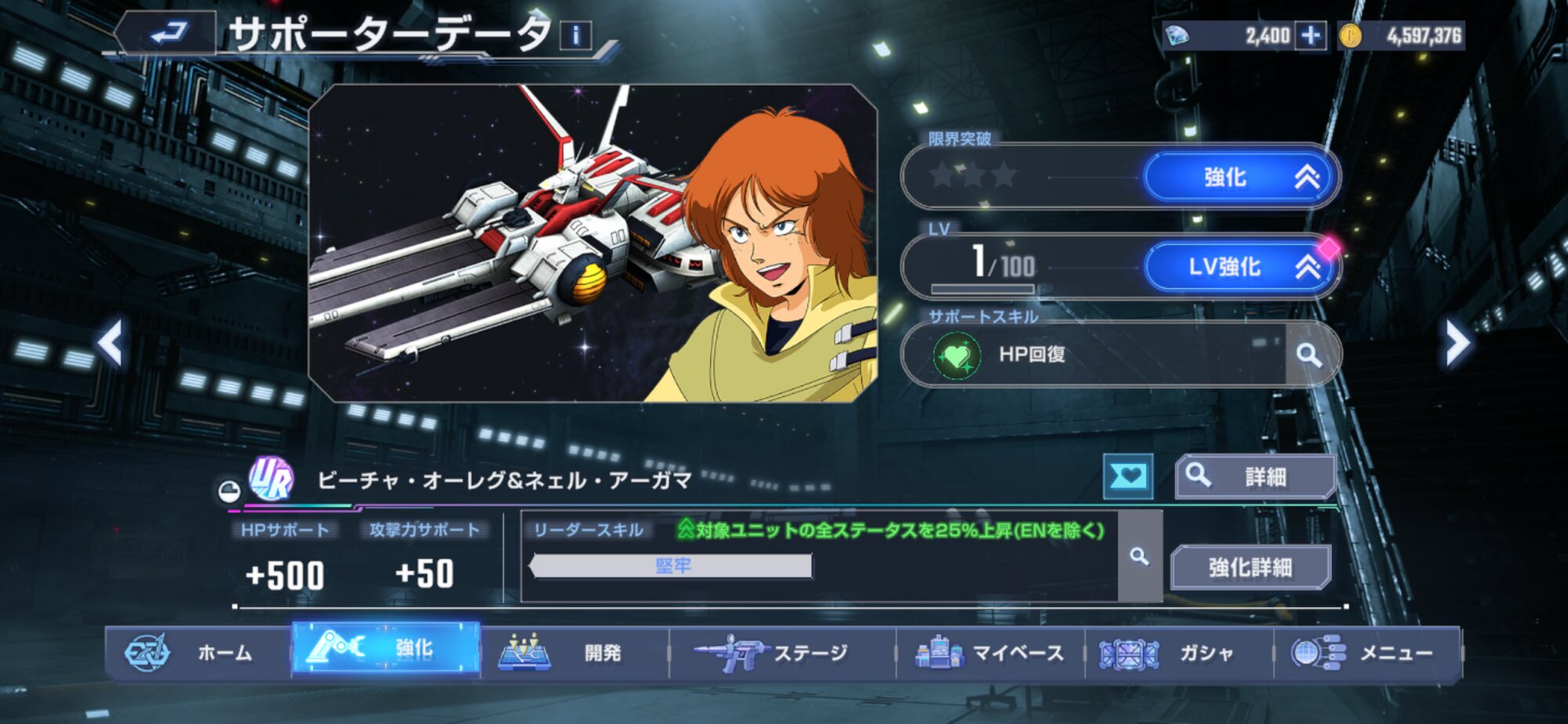Open the 詳細 details button
Viewport: 1568px width, 724px height.
click(1255, 476)
